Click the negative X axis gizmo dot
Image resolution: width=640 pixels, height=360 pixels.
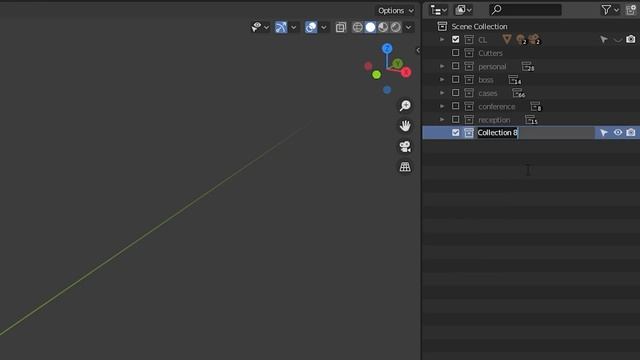click(x=368, y=66)
